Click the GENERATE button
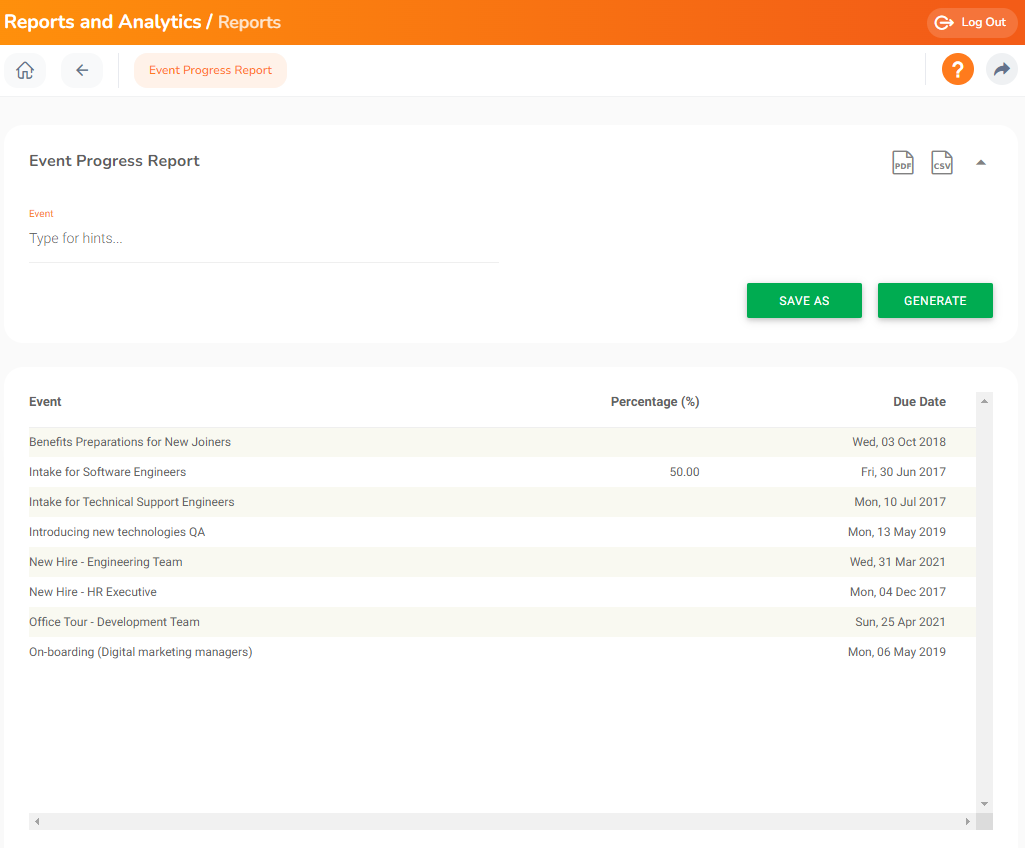This screenshot has width=1025, height=848. [935, 301]
